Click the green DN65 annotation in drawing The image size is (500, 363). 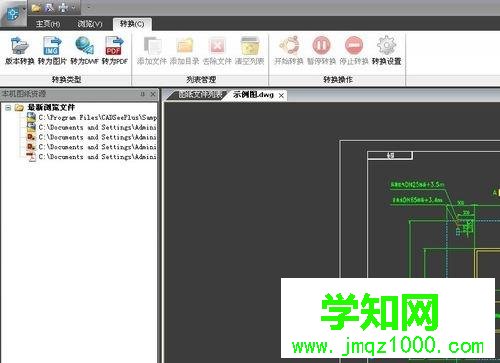[x=417, y=200]
